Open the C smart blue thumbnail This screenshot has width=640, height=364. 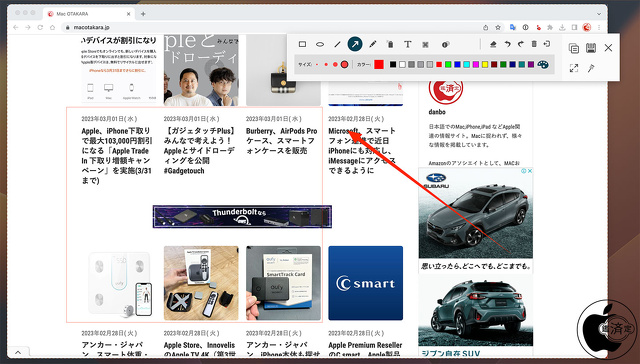coord(365,283)
